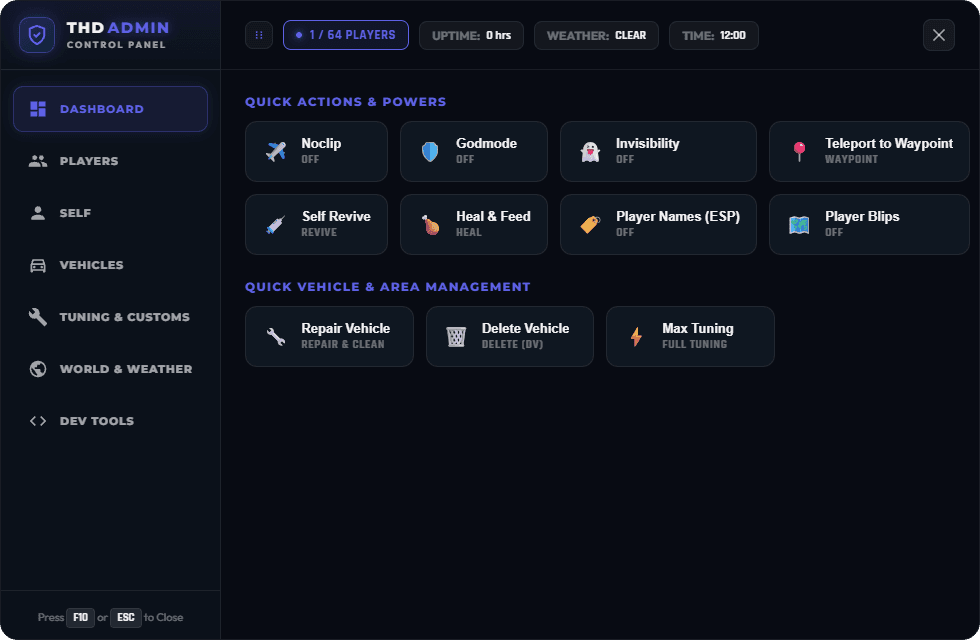This screenshot has width=980, height=640.
Task: Click the Uptime 0 hrs indicator
Action: tap(471, 36)
